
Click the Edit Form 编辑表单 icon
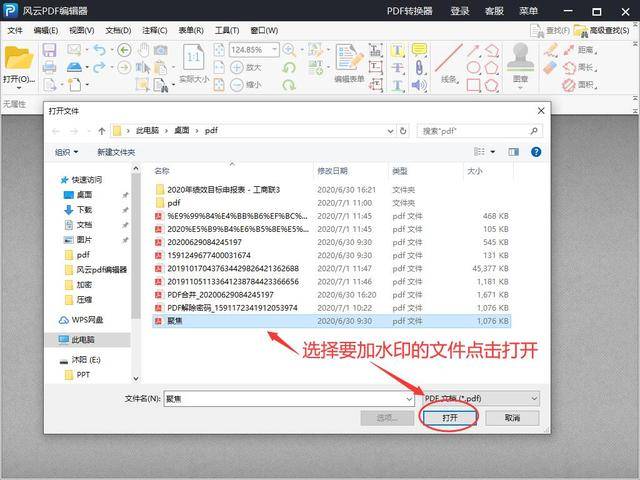click(x=349, y=58)
